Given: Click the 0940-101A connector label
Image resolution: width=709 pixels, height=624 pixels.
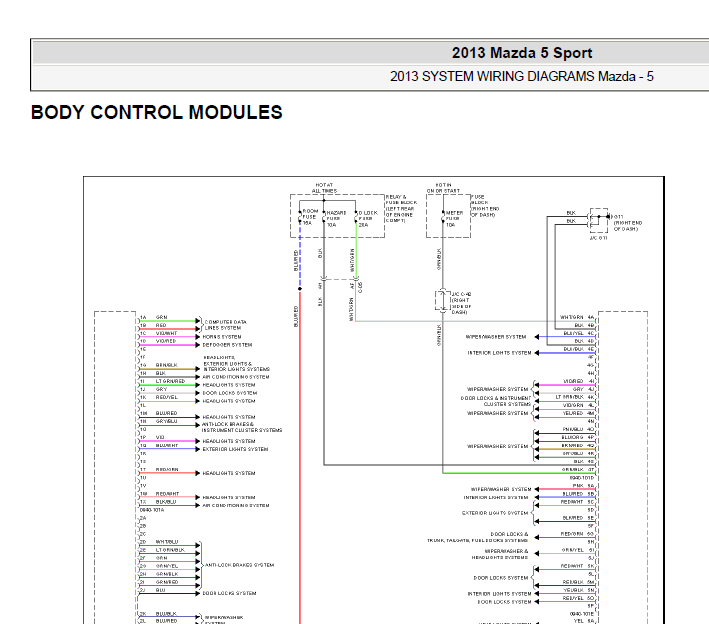Looking at the screenshot, I should 151,510.
